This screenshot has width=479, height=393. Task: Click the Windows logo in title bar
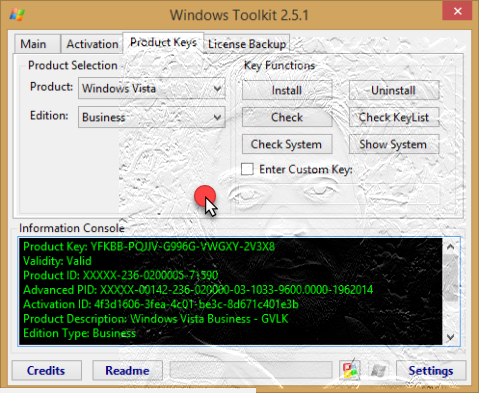17,15
